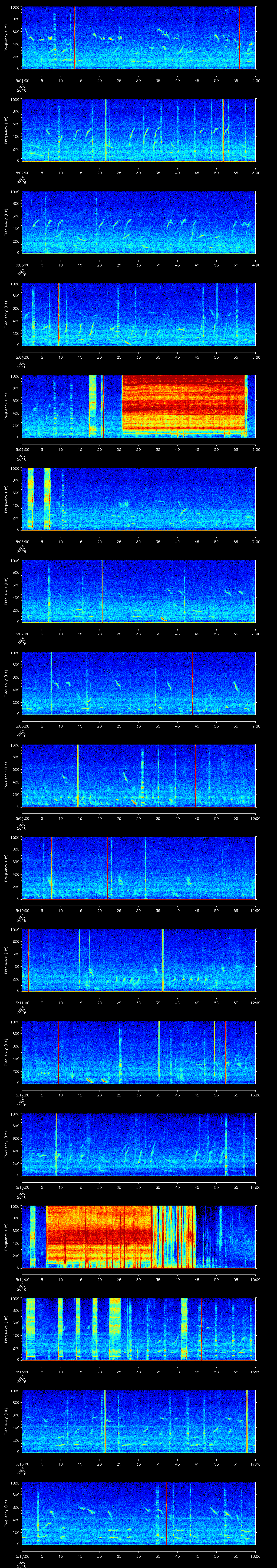
Task: Click the 2:00 end time label
Action: [x=256, y=80]
